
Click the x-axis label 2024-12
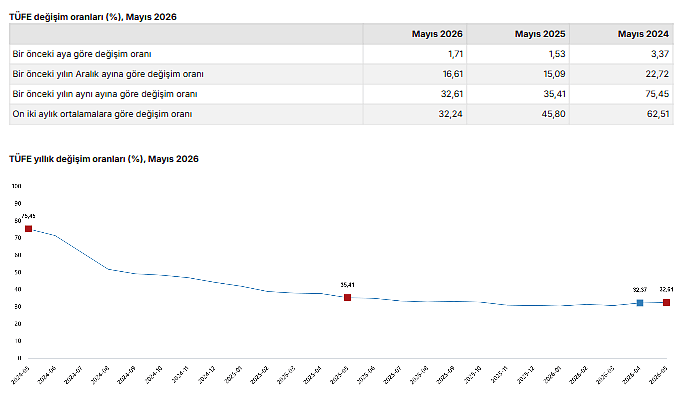coord(207,375)
